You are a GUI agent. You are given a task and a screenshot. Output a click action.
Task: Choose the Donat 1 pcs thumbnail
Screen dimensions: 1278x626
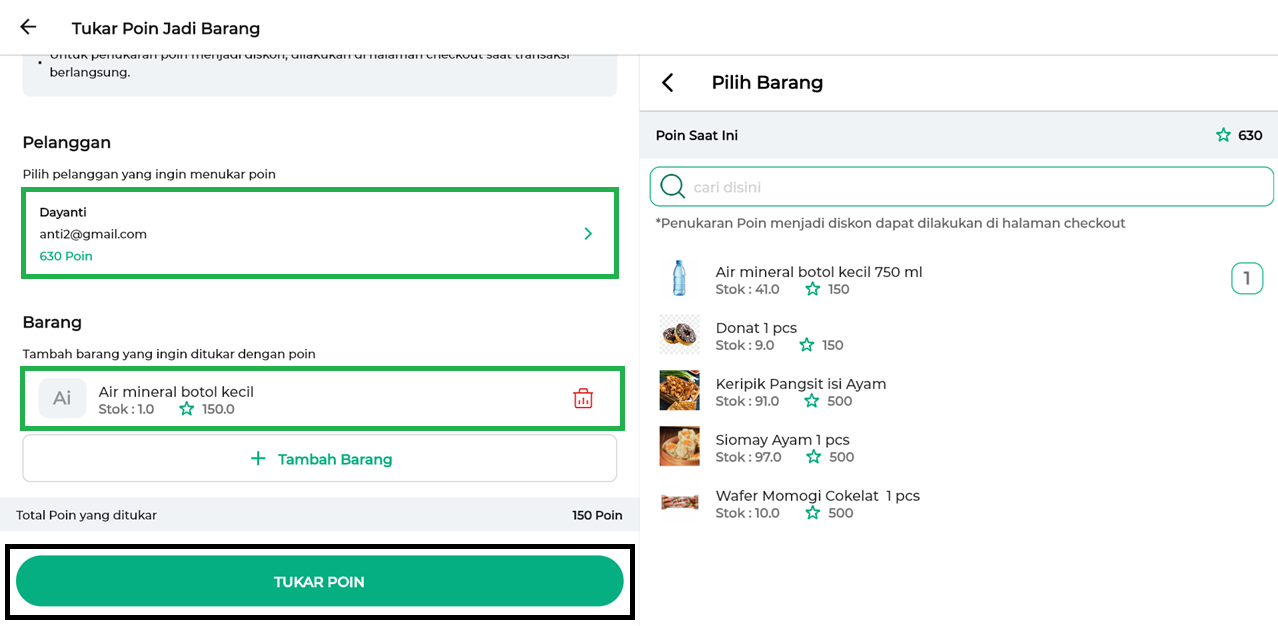click(x=680, y=335)
